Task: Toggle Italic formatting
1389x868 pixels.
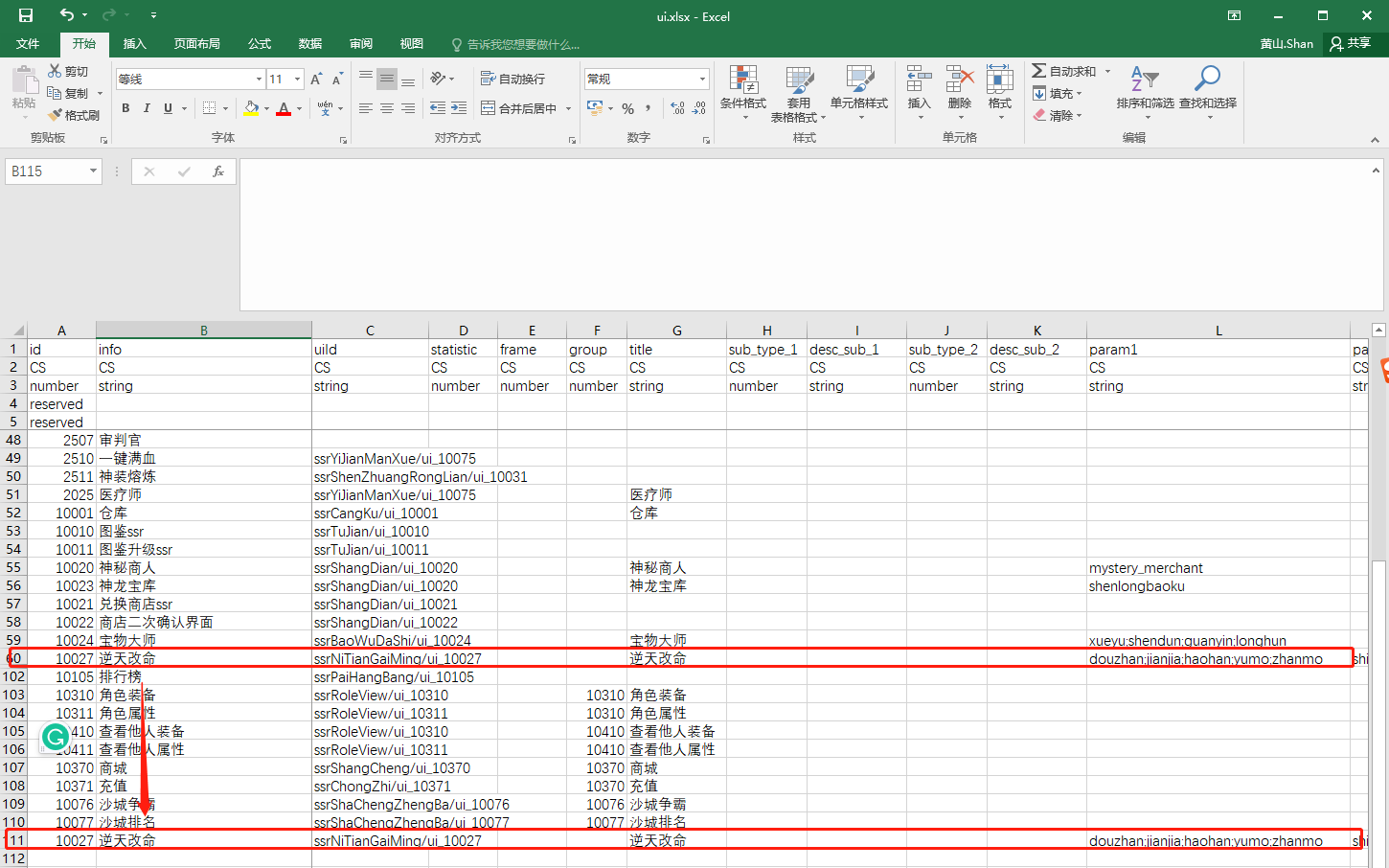Action: click(x=147, y=108)
